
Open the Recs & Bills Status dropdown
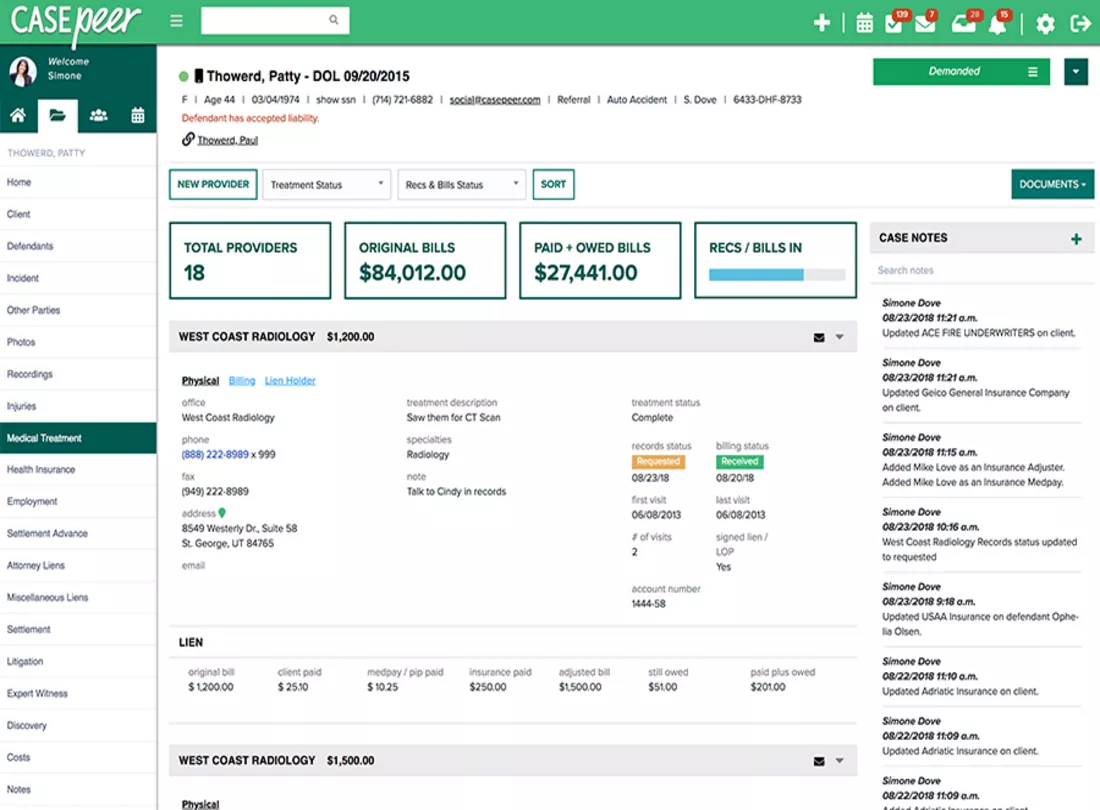(461, 184)
